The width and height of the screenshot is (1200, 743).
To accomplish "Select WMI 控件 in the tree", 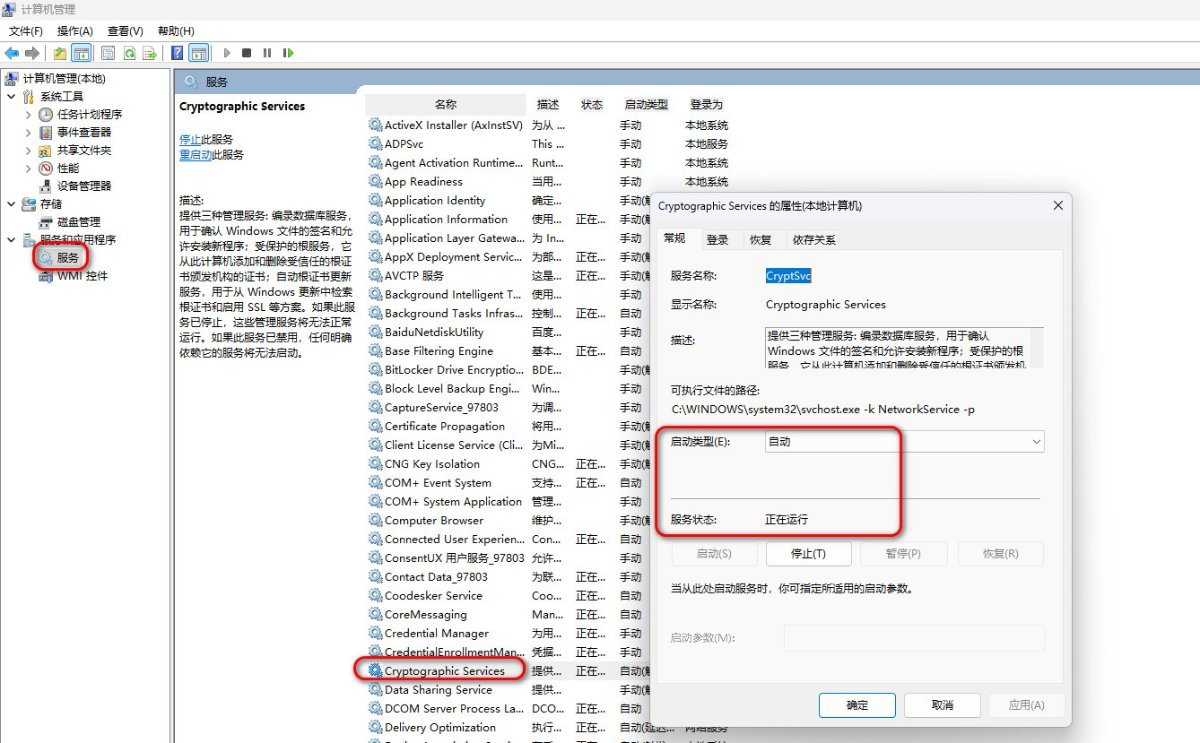I will (82, 276).
